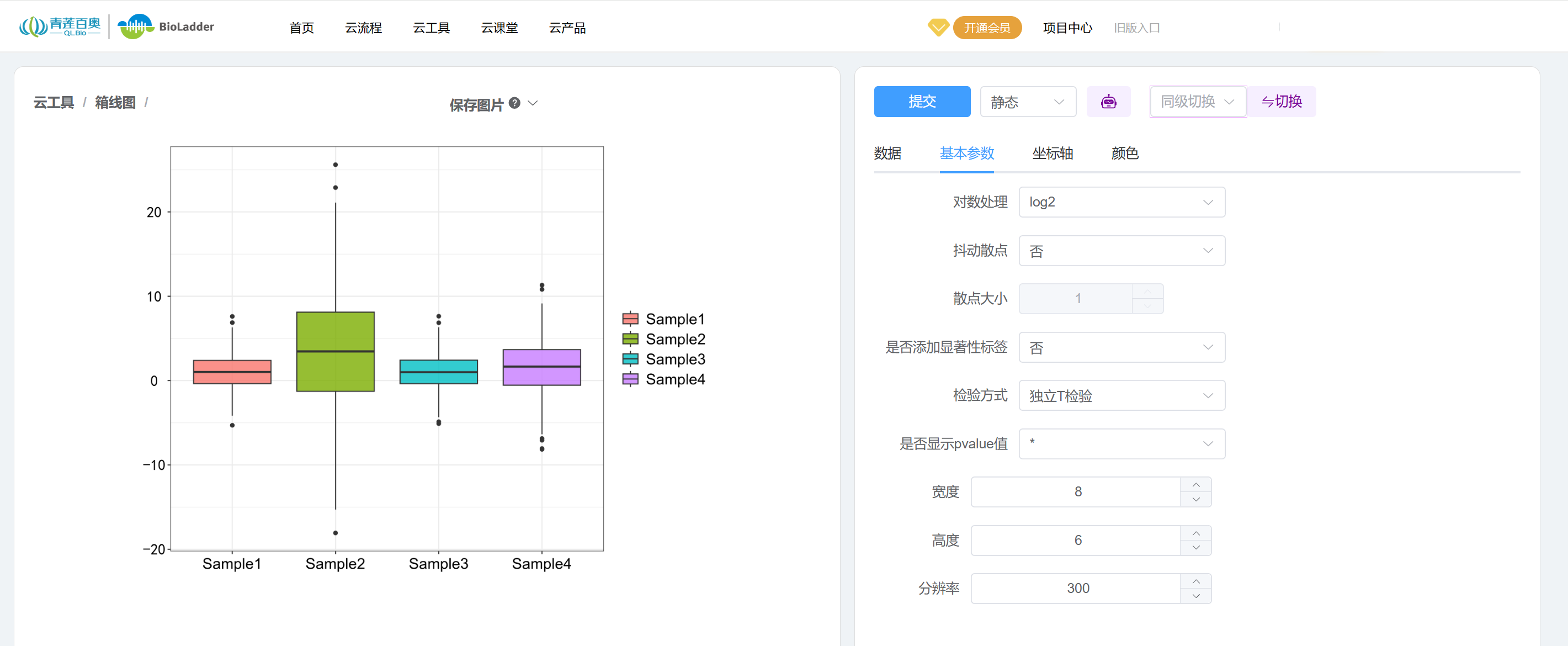Expand the 抖动散点 dropdown
Screen dimensions: 1568x646
click(x=1121, y=251)
